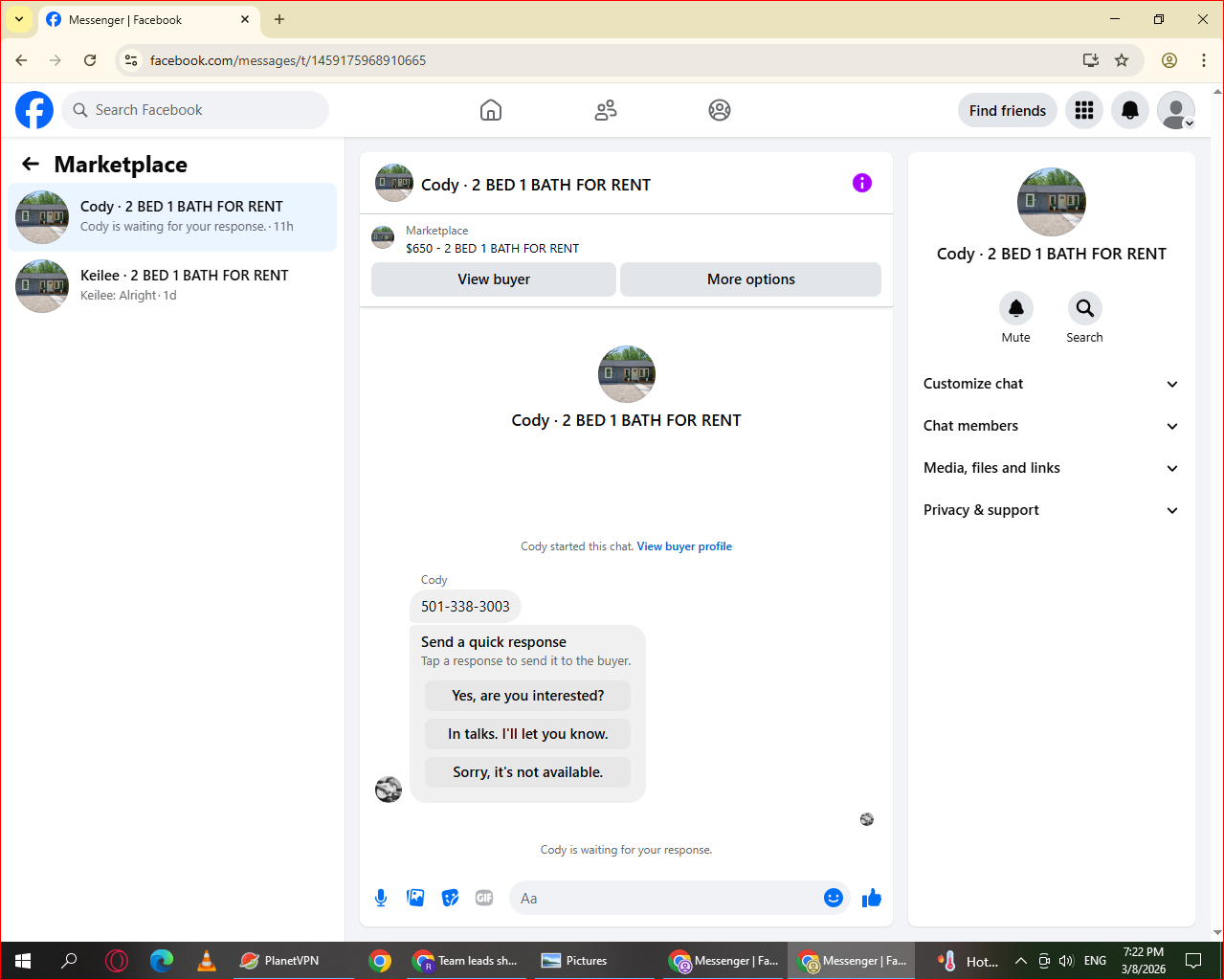Reload the page in browser toolbar

click(x=90, y=60)
